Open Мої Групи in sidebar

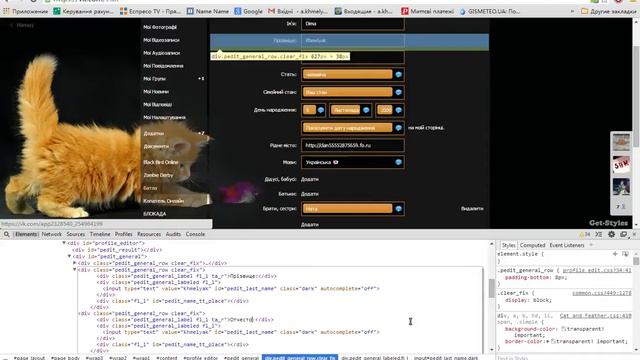tap(154, 79)
